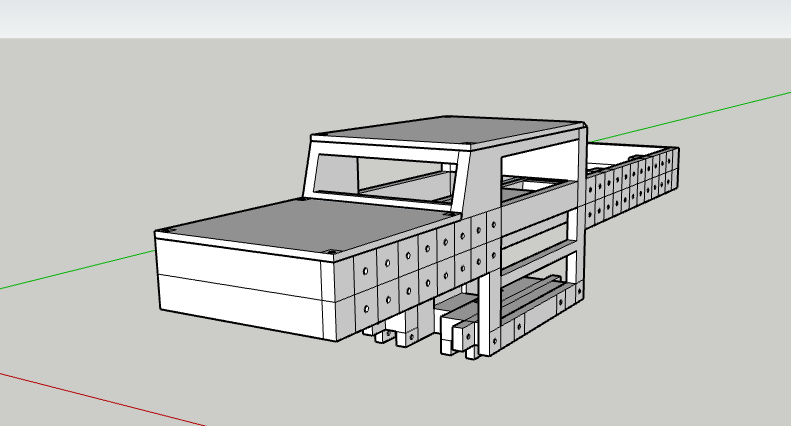Screen dimensions: 791x426
Task: Select the dark gray hood top face
Action: 308,224
